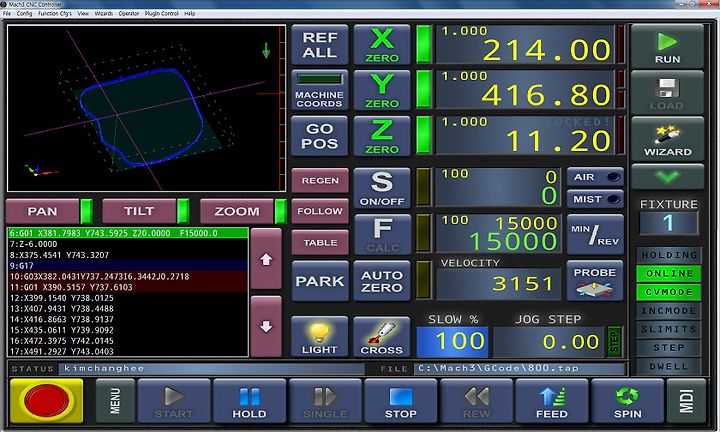Open the Wizards menu
The width and height of the screenshot is (720, 432).
point(104,13)
